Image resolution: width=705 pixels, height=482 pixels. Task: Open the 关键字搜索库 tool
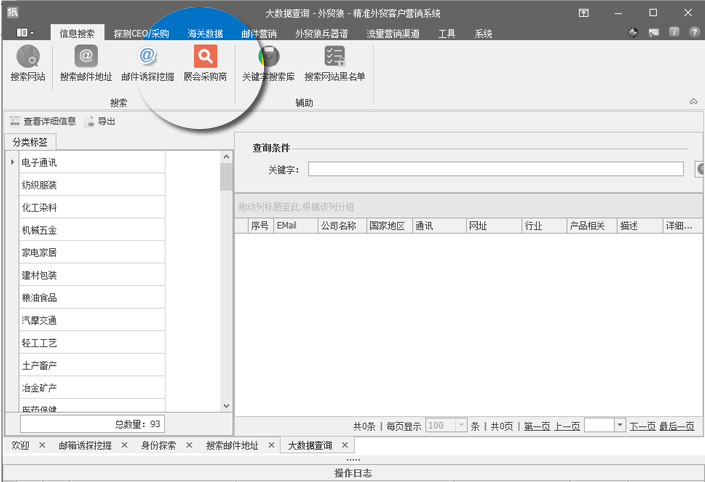click(x=268, y=58)
